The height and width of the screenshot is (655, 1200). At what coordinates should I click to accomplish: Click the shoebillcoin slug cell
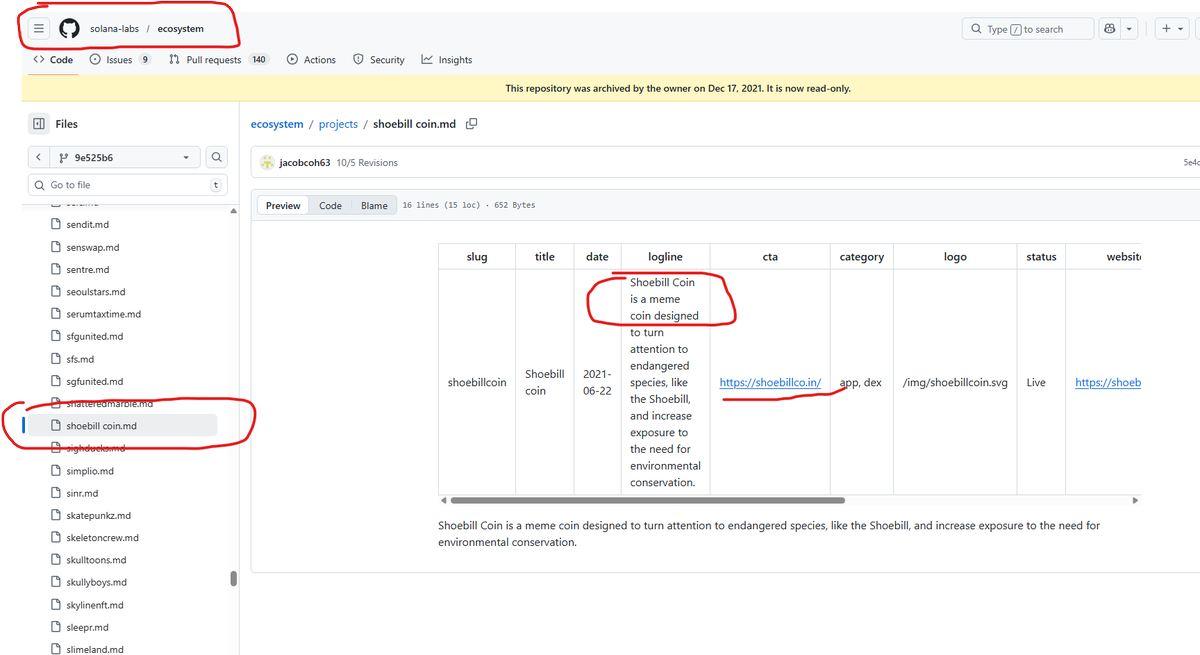point(477,383)
